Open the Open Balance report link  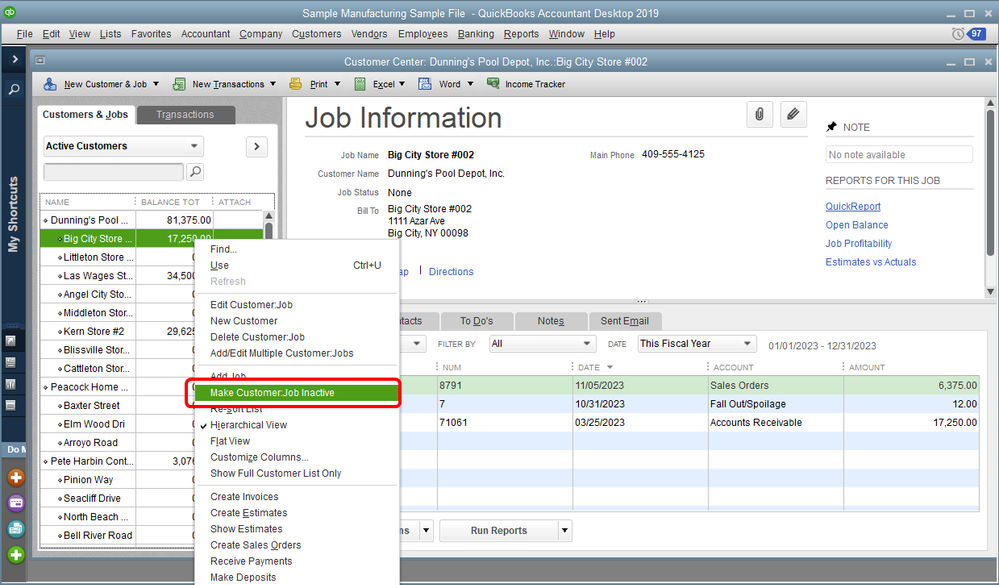point(856,225)
